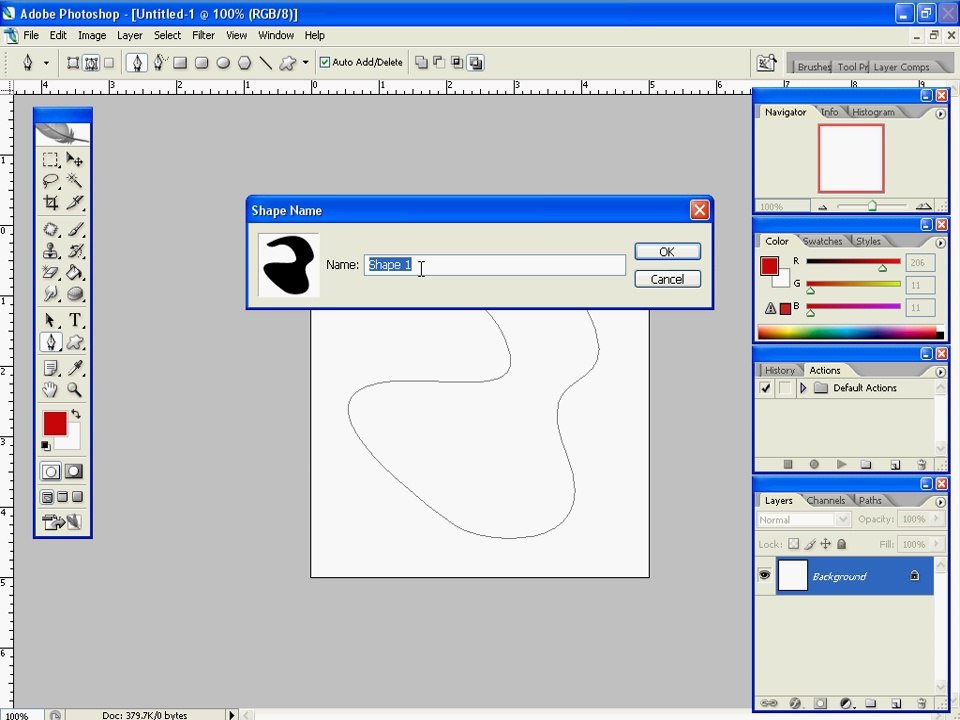Select the Rectangular Marquee tool

click(51, 160)
